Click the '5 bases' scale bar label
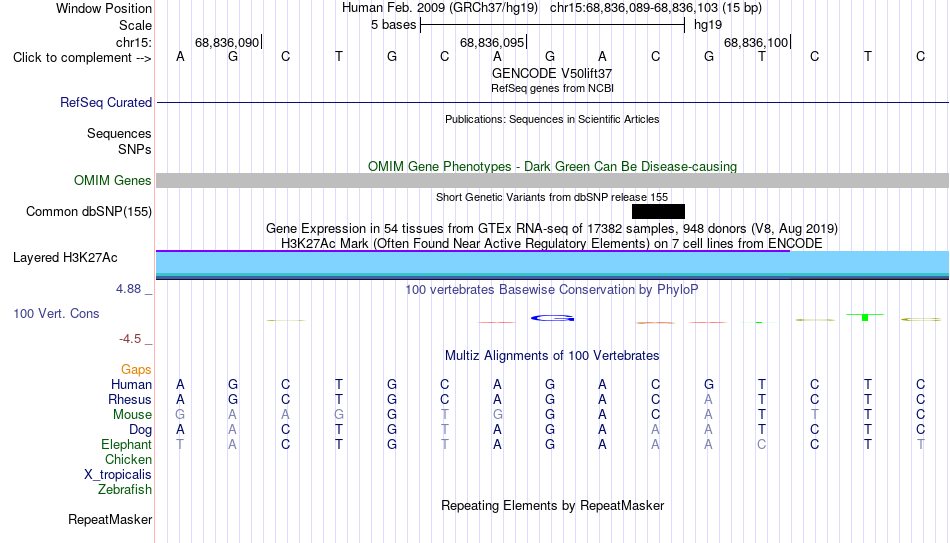Viewport: 950px width, 543px height. tap(393, 25)
